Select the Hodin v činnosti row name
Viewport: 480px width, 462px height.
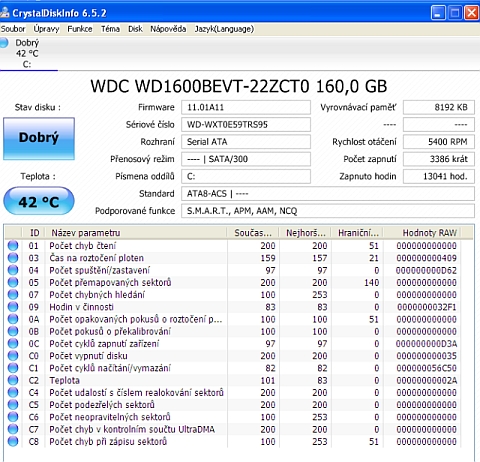81,307
